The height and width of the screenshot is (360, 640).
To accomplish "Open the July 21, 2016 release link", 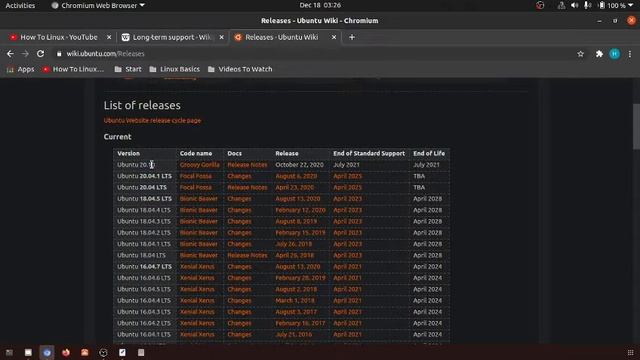I will pos(293,334).
